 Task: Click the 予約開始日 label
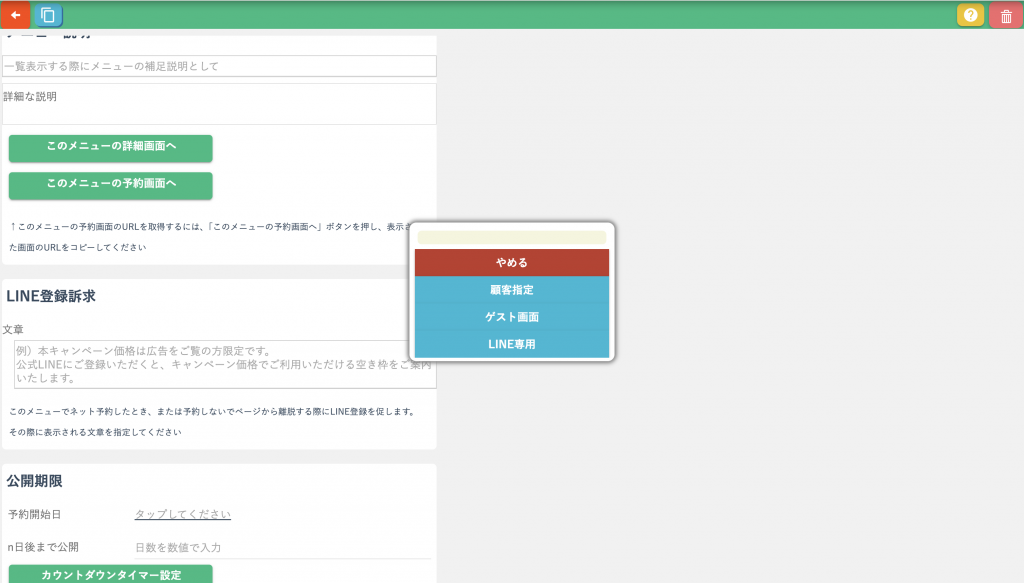[34, 514]
